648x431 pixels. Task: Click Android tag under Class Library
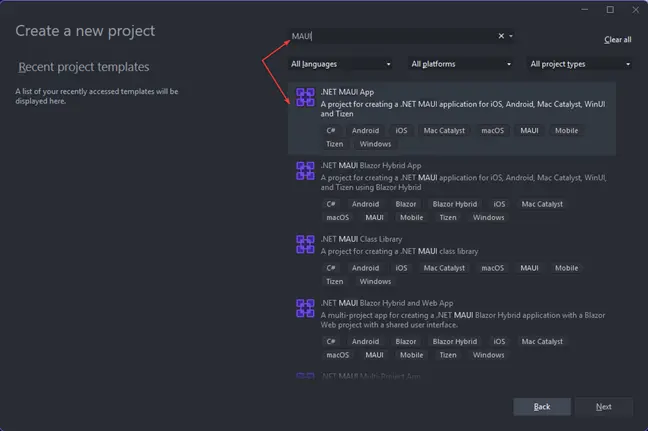[365, 268]
